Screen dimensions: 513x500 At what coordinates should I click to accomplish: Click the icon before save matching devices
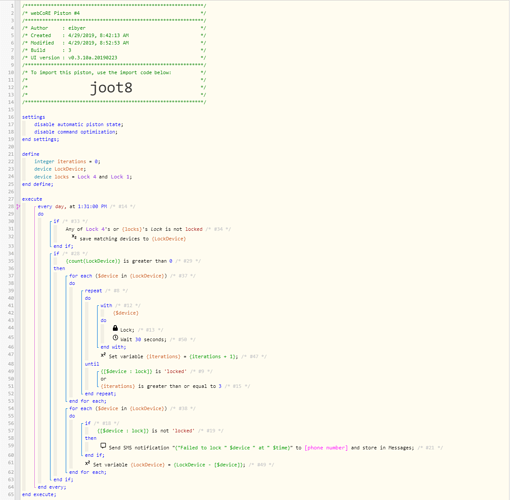pyautogui.click(x=74, y=237)
